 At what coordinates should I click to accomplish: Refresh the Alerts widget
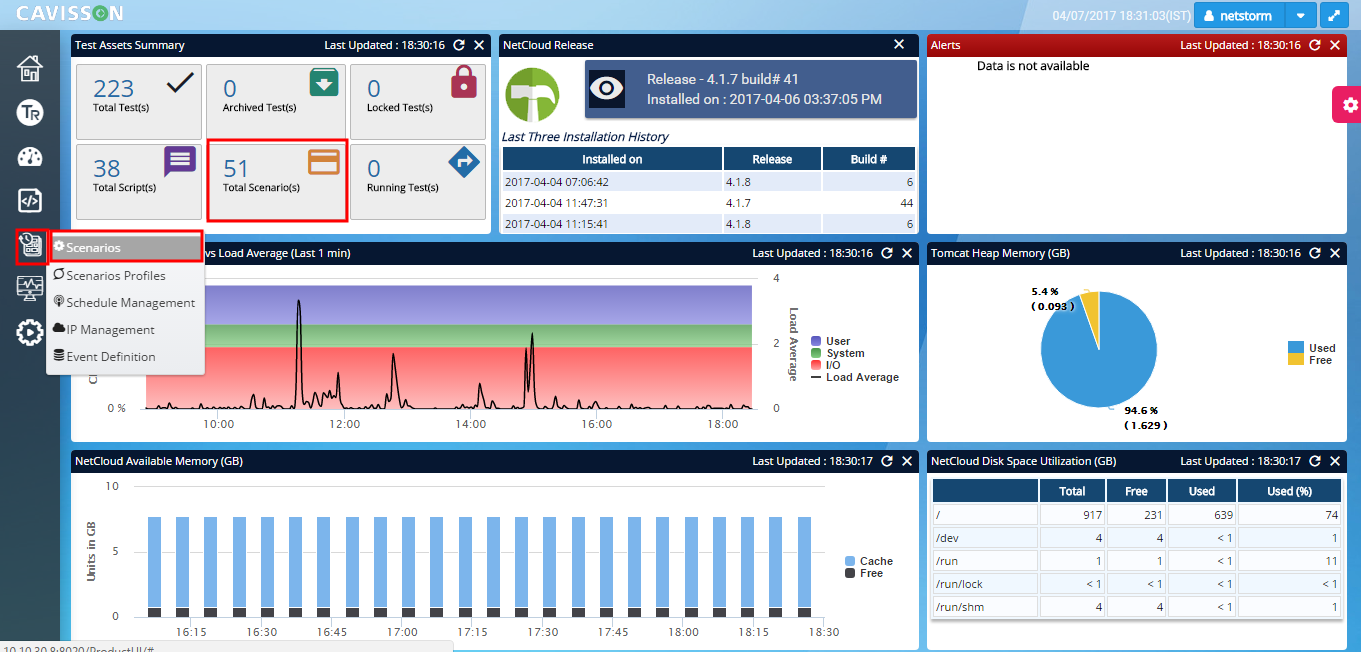click(1315, 45)
